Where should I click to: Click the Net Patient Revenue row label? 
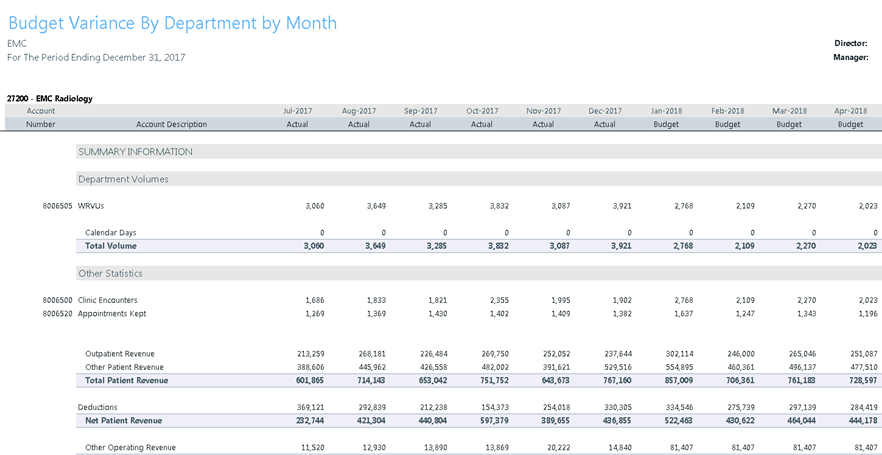[123, 421]
